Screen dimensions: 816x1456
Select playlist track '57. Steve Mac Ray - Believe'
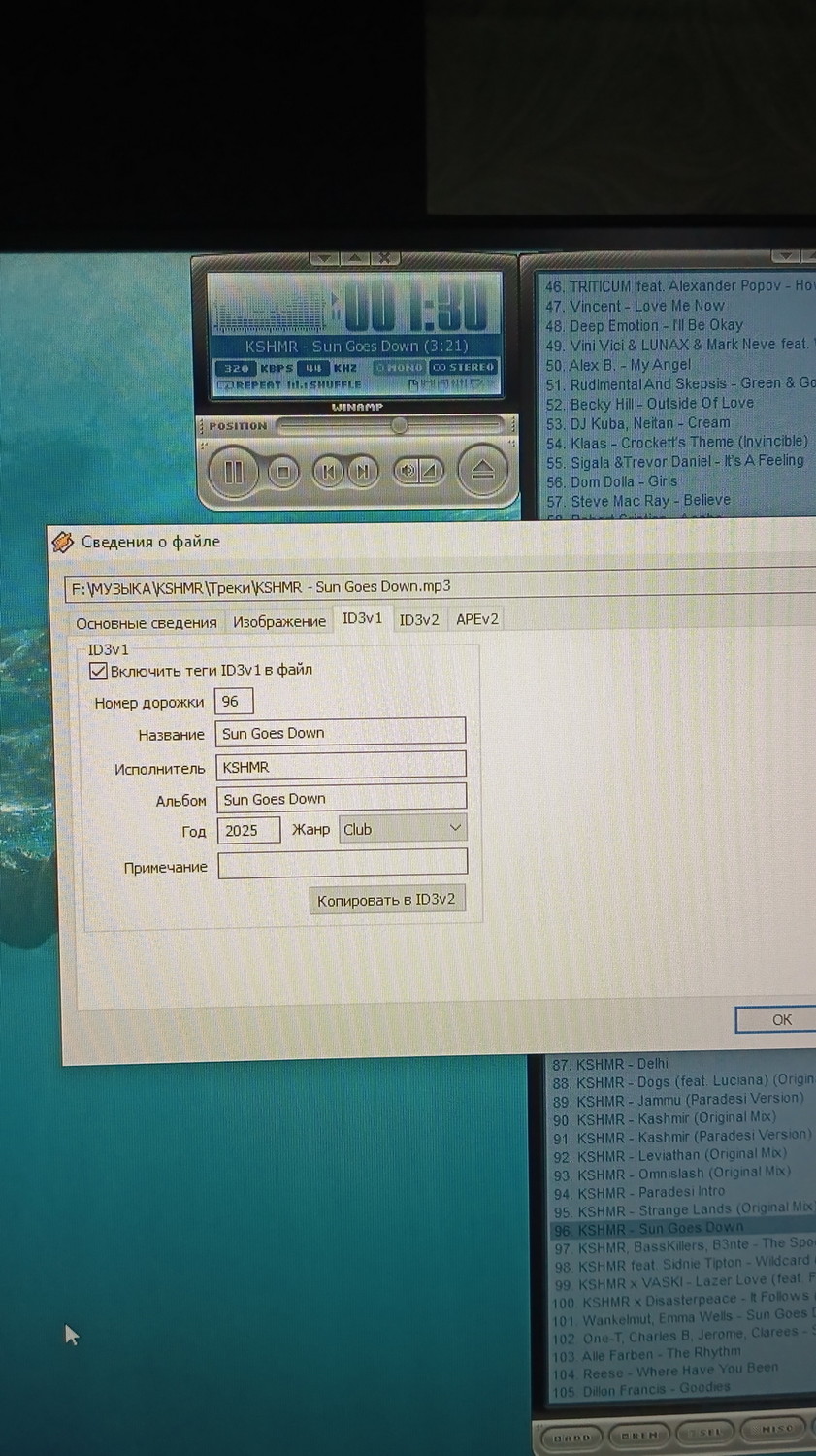click(638, 501)
